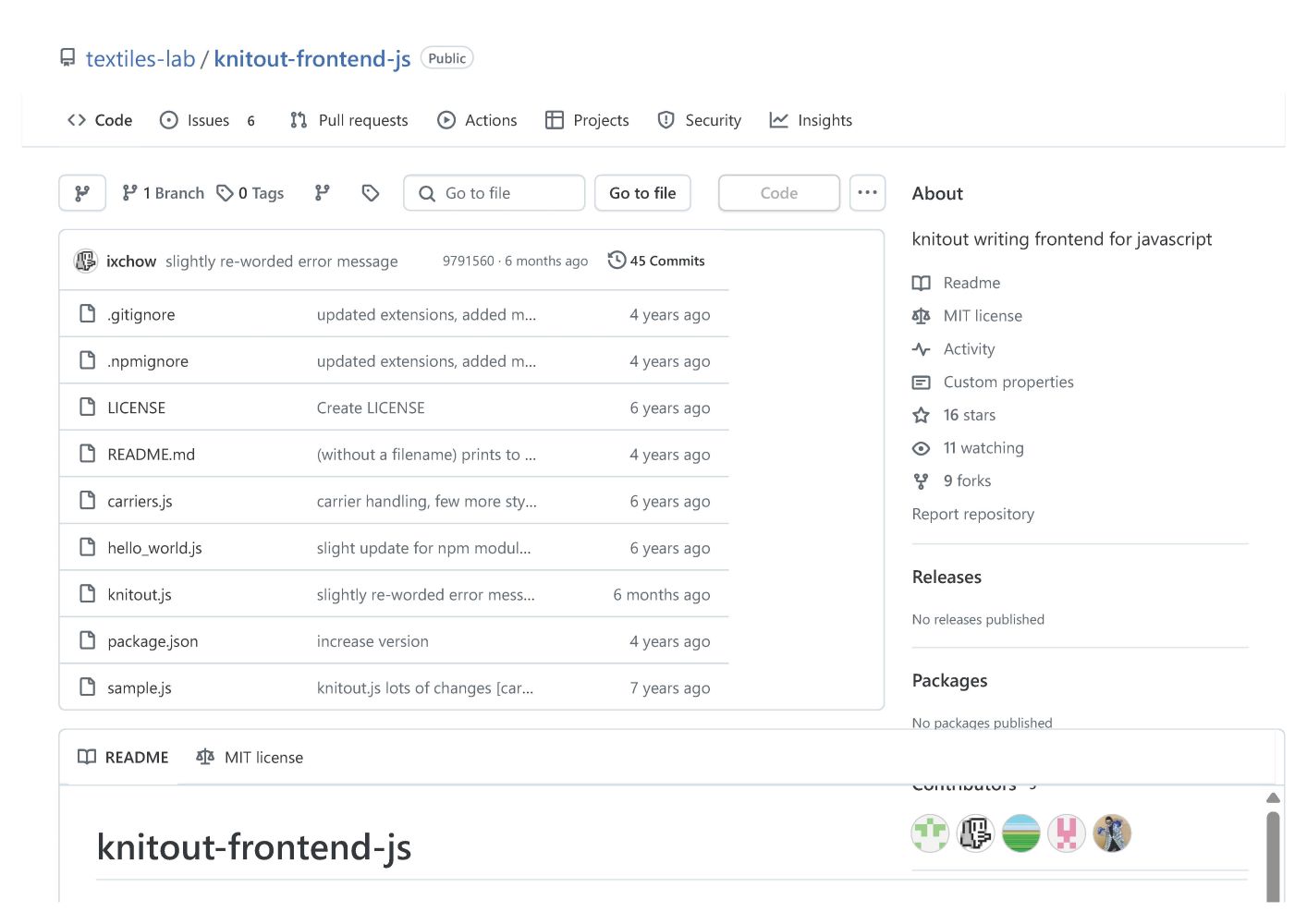Image resolution: width=1307 pixels, height=924 pixels.
Task: Open the Issues tab
Action: tap(208, 120)
